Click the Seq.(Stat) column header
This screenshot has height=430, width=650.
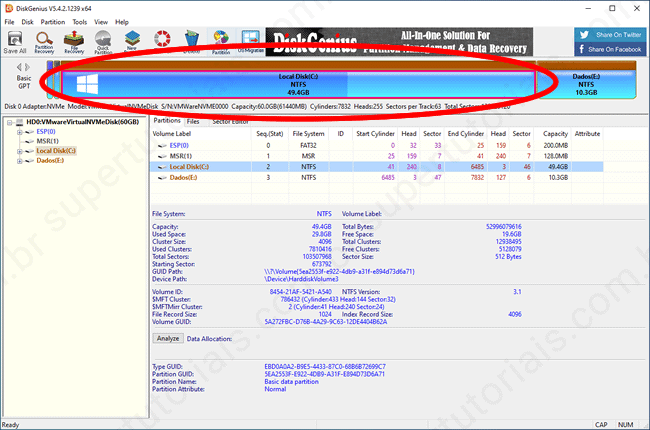269,134
